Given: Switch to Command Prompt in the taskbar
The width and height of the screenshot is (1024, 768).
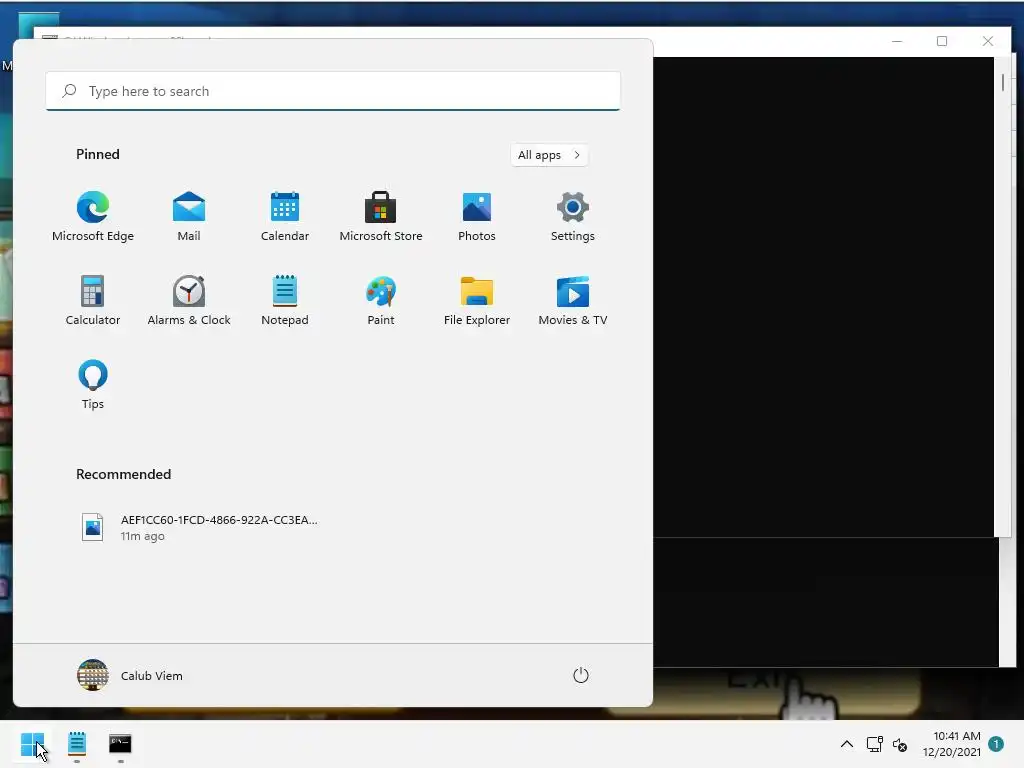Looking at the screenshot, I should pyautogui.click(x=120, y=744).
